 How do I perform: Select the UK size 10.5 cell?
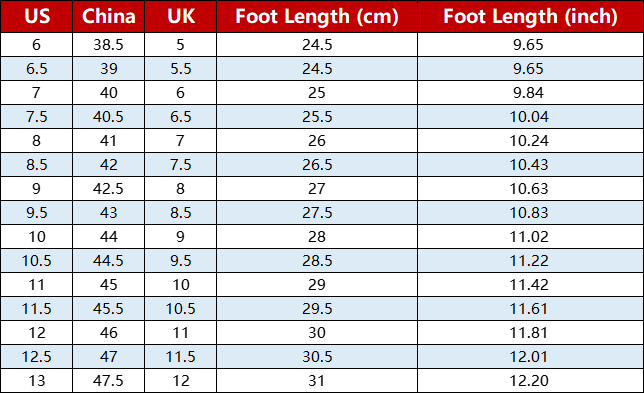pyautogui.click(x=181, y=309)
